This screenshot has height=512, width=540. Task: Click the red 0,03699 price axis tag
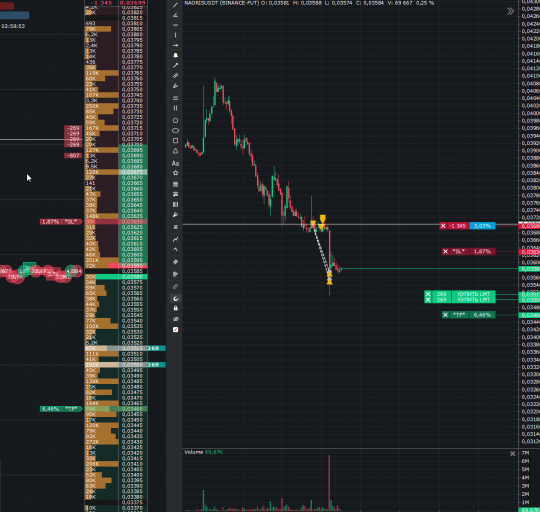point(529,226)
